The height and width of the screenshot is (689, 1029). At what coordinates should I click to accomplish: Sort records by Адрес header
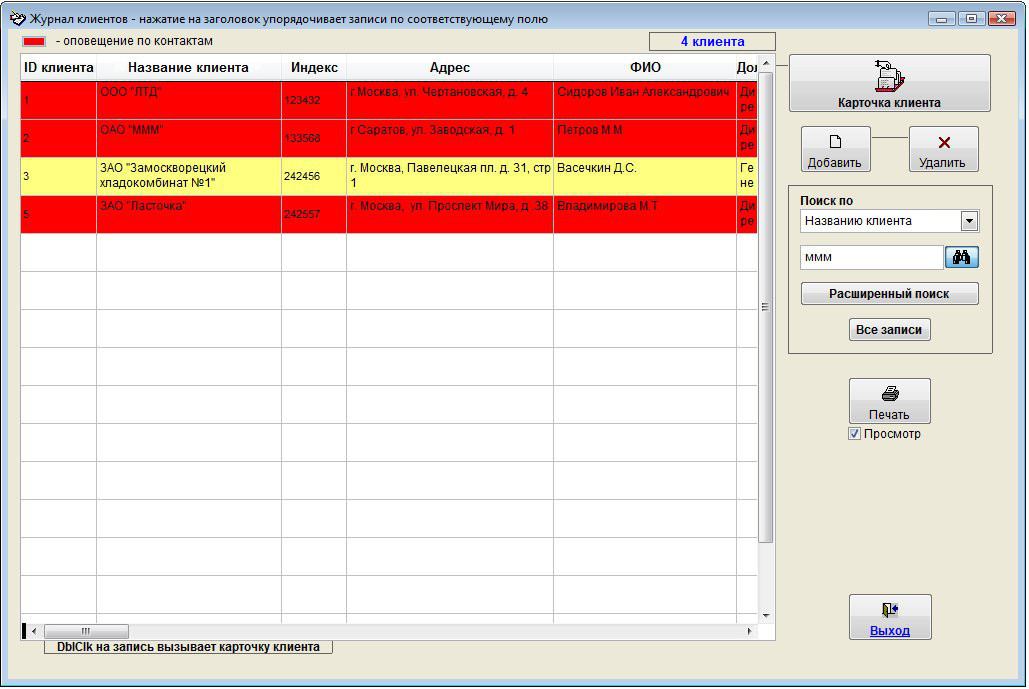tap(449, 68)
